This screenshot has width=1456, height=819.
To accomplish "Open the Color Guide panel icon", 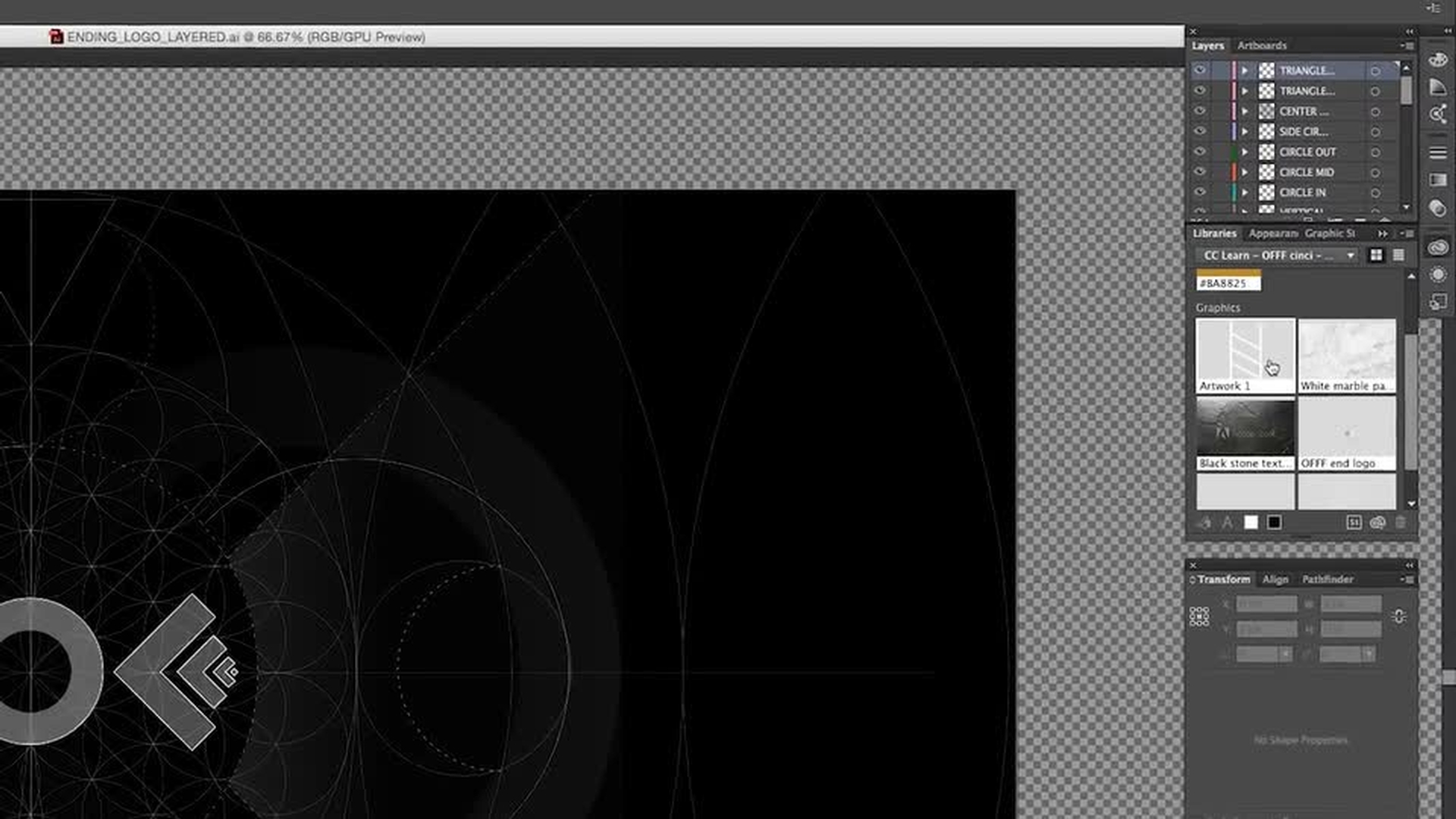I will click(1438, 87).
